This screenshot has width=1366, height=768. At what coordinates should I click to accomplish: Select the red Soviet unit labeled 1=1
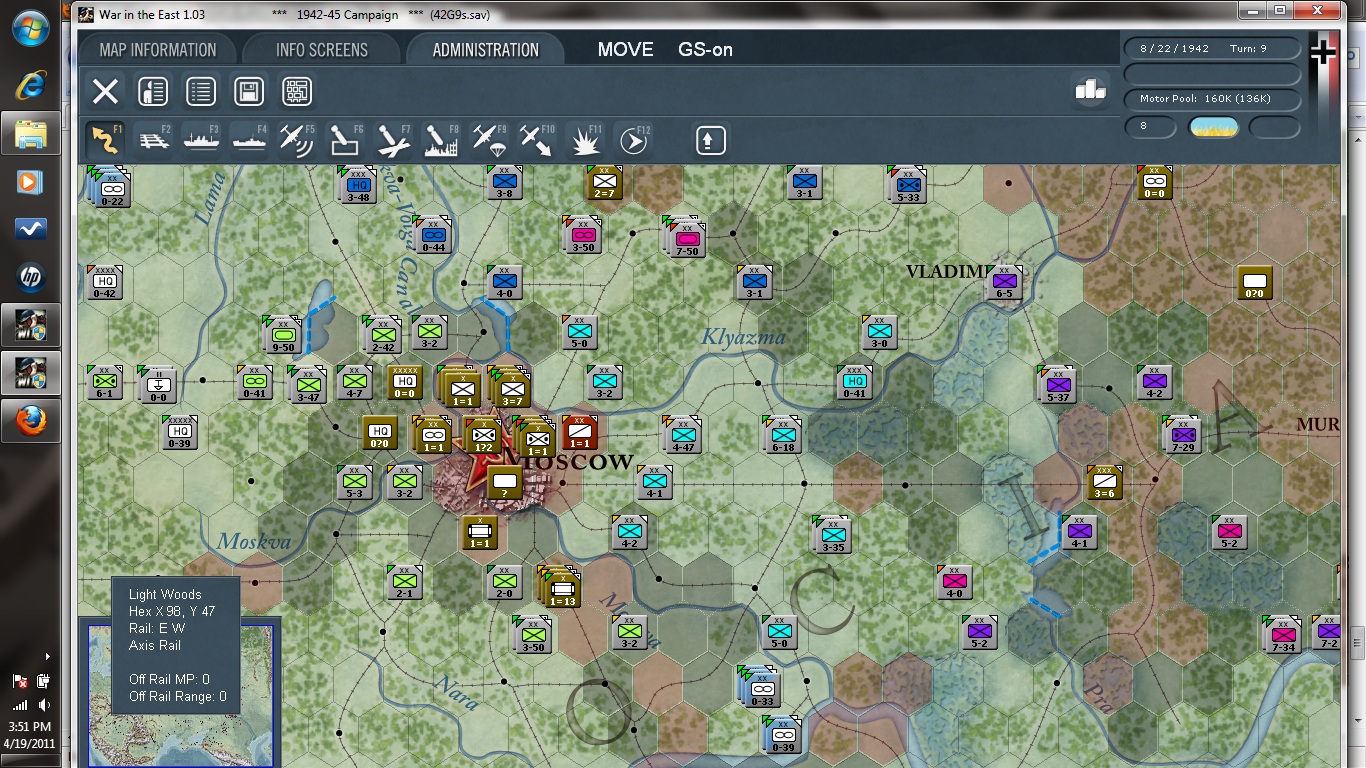tap(579, 432)
